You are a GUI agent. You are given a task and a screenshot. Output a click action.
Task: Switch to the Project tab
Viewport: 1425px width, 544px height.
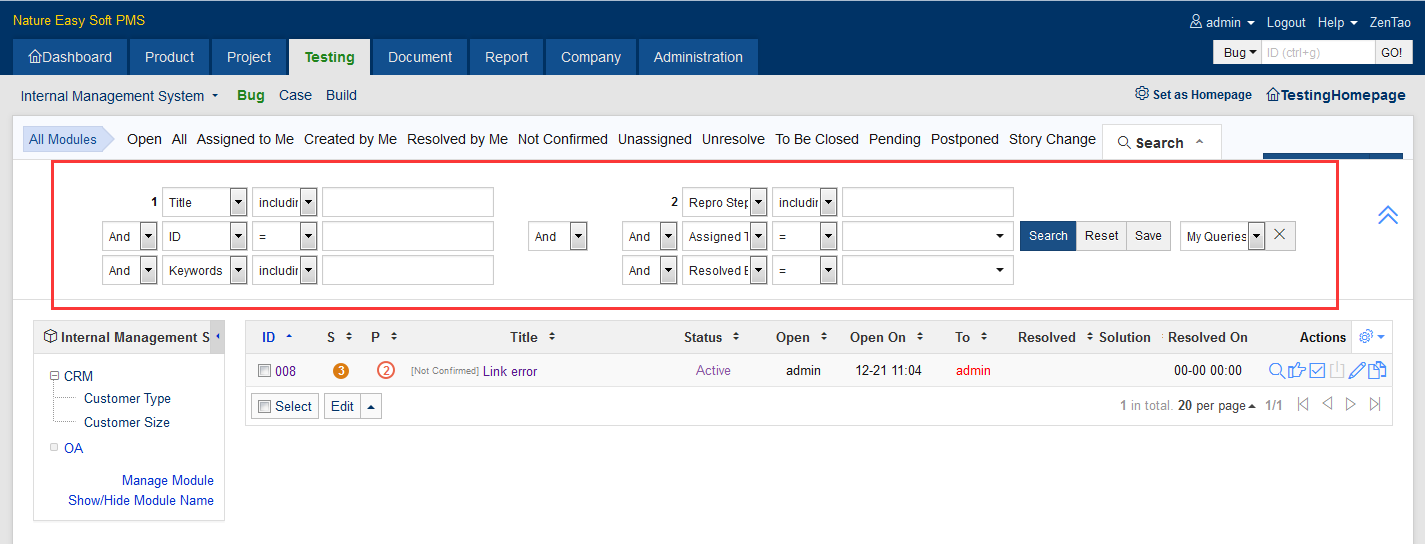249,57
